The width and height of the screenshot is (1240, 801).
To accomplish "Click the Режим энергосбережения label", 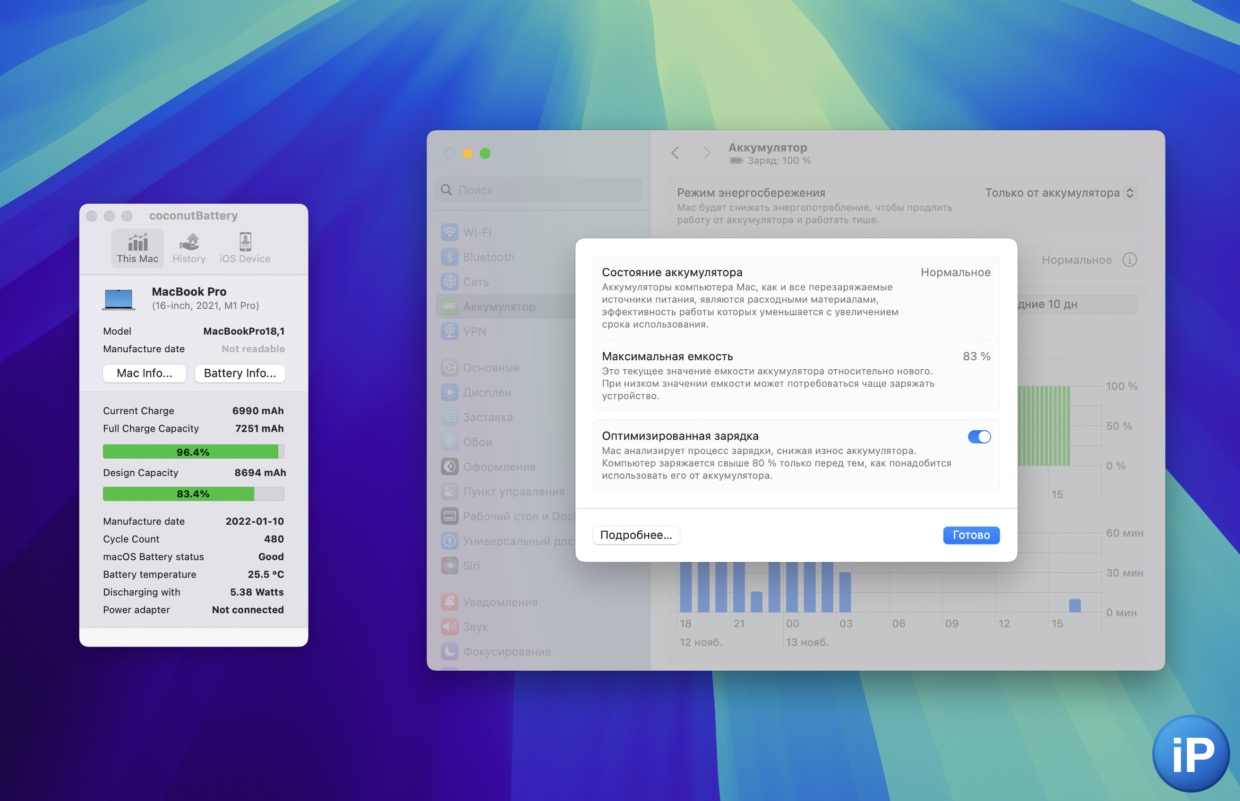I will 751,193.
